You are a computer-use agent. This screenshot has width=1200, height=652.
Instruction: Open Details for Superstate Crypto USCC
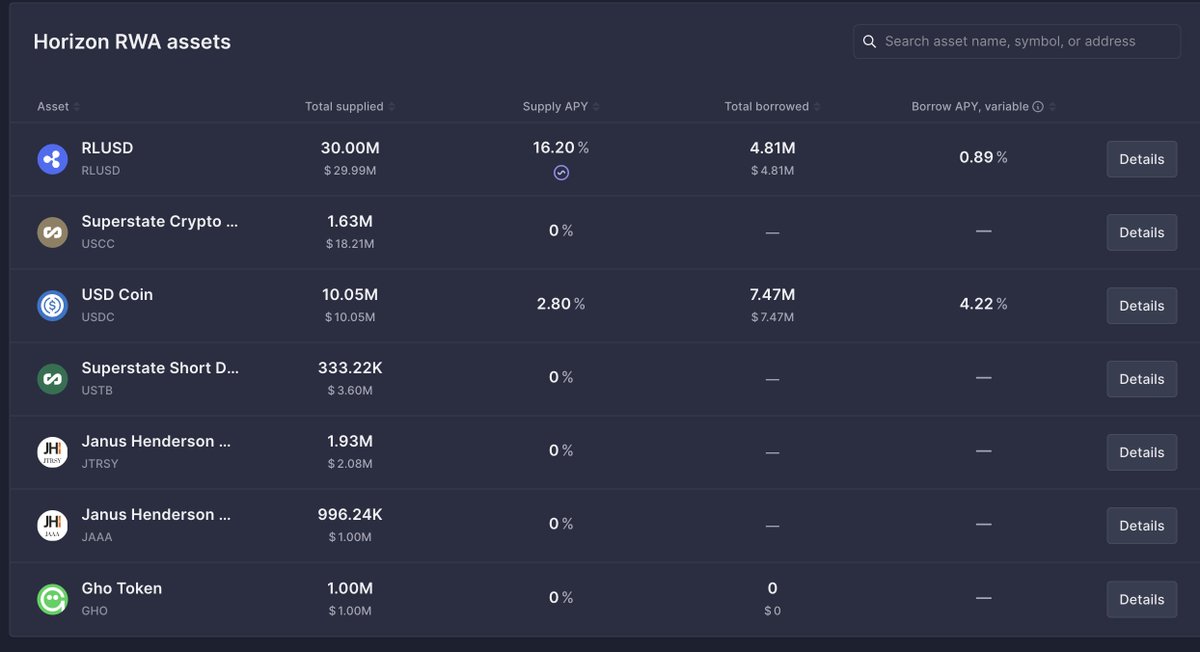coord(1141,232)
